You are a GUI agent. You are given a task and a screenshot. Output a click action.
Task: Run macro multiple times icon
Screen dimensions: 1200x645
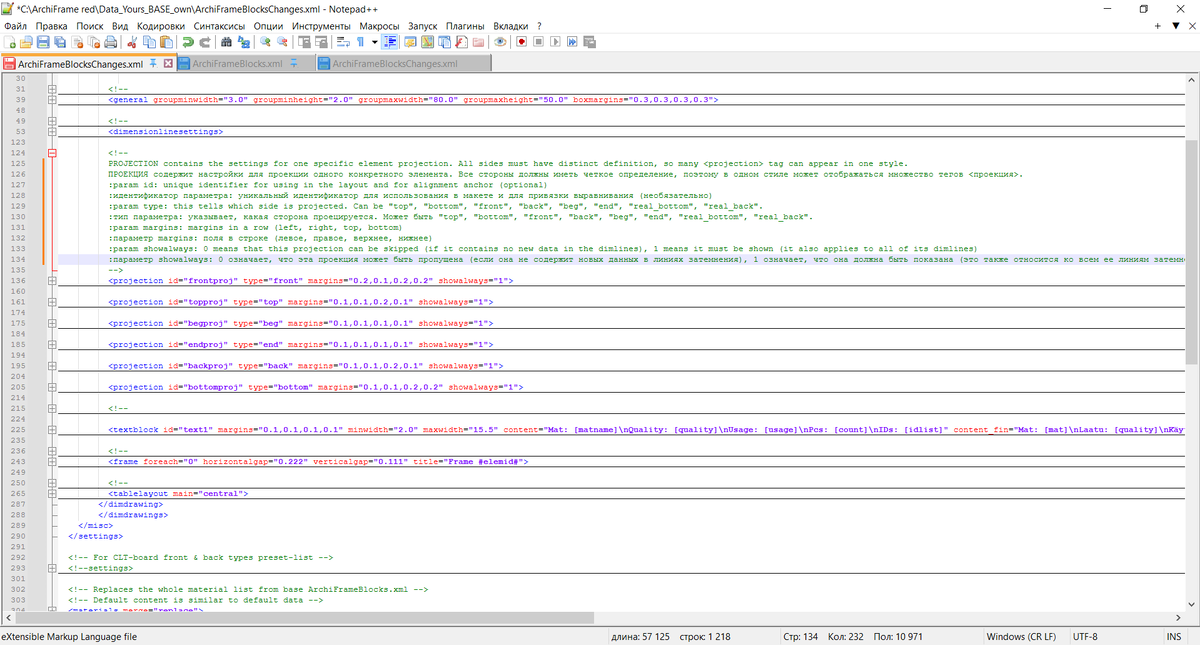pos(572,42)
